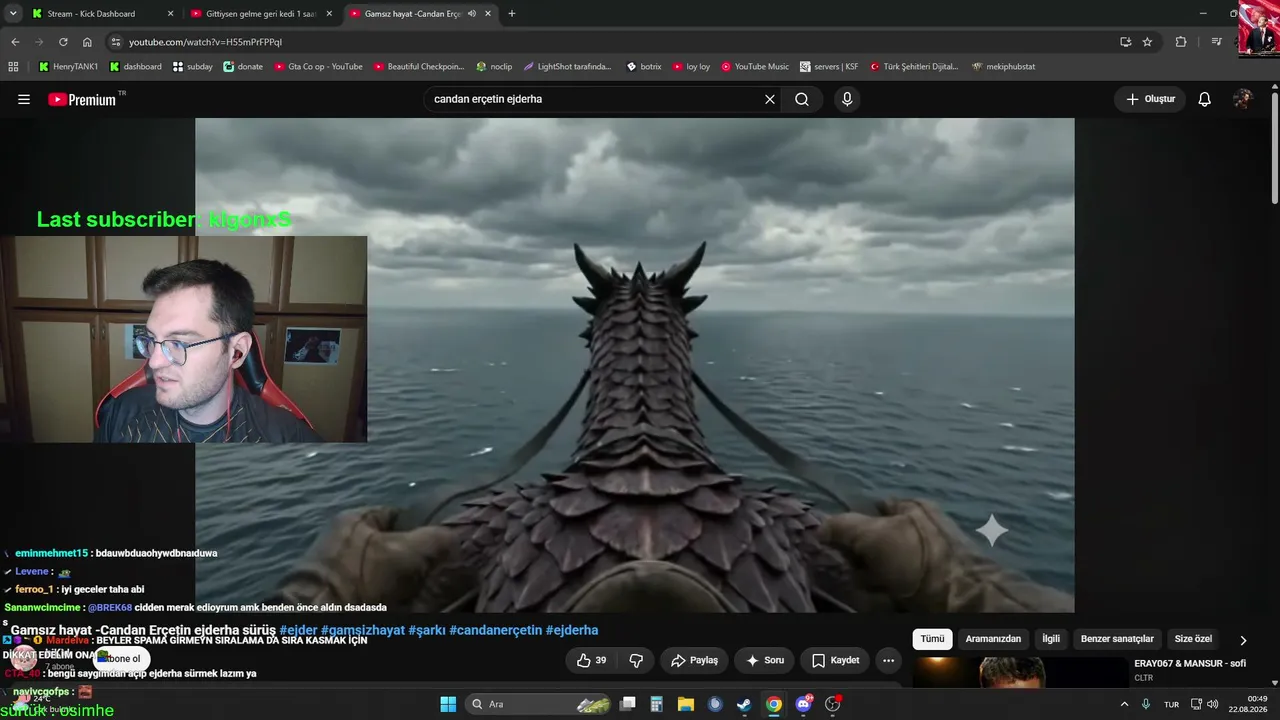Close the Stream - Kick Dashboard tab
Viewport: 1280px width, 720px height.
170,14
